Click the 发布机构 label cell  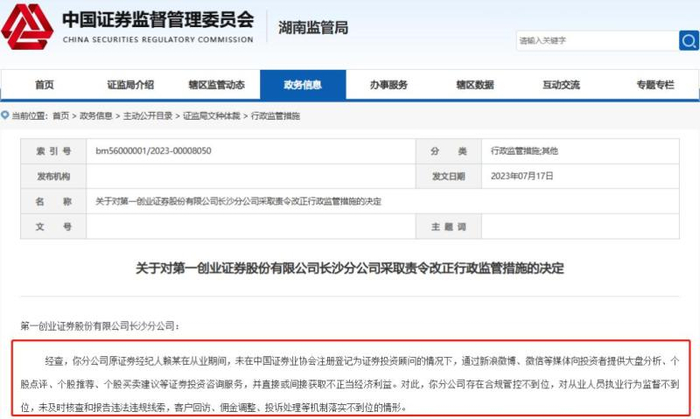pos(54,176)
